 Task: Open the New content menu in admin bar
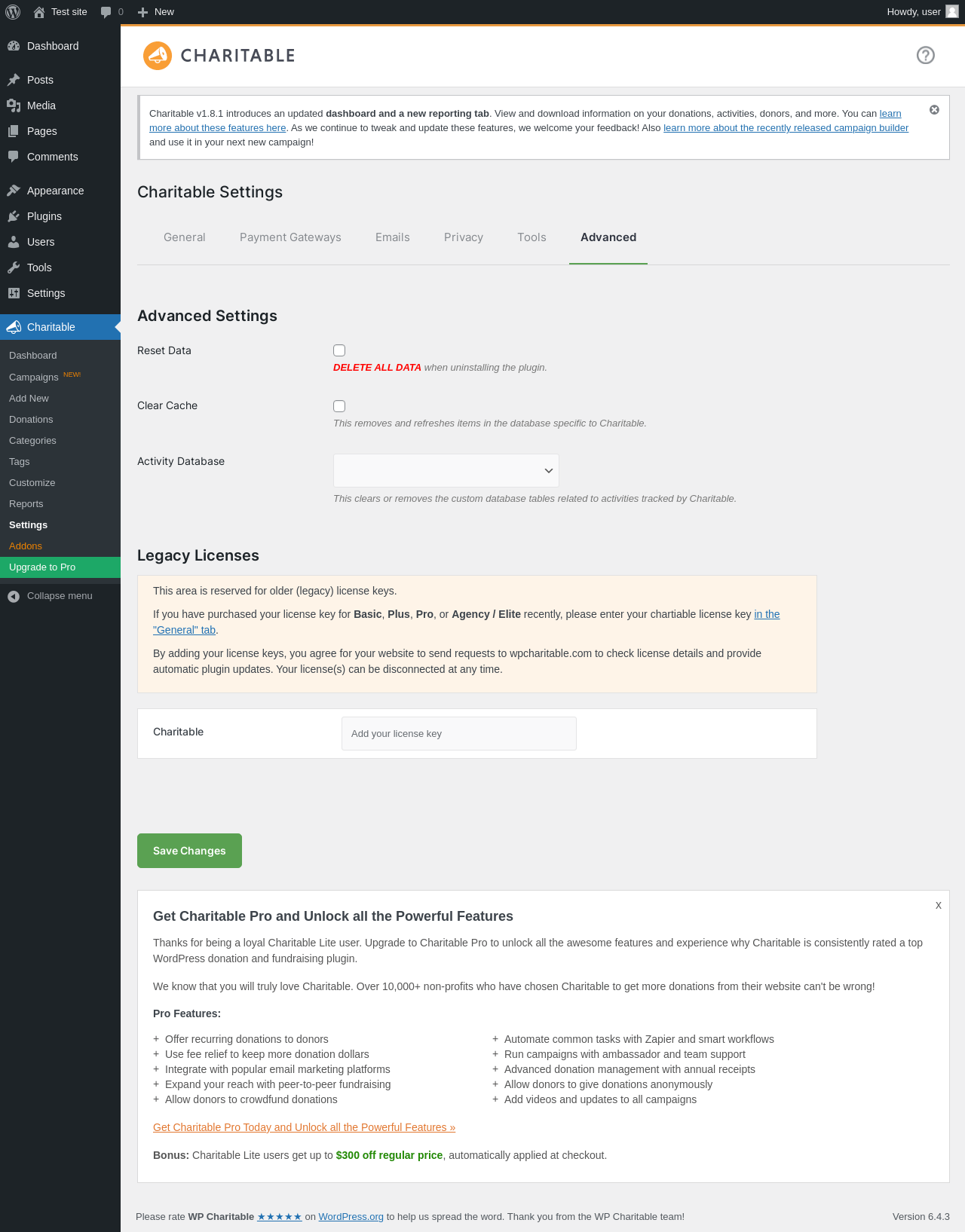[x=156, y=12]
